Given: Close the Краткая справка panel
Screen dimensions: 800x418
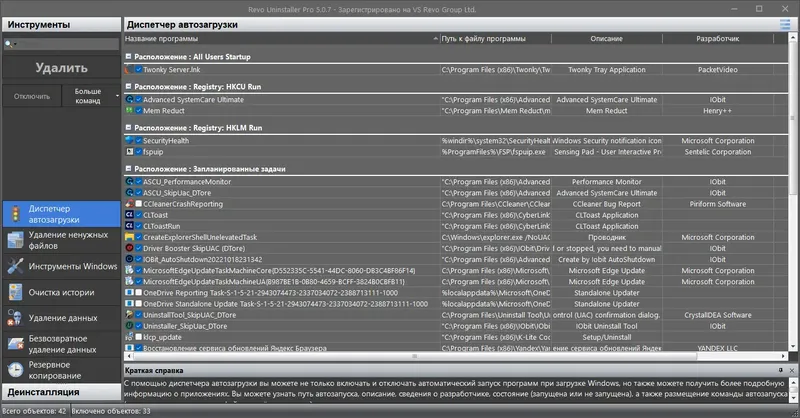Looking at the screenshot, I should point(792,370).
